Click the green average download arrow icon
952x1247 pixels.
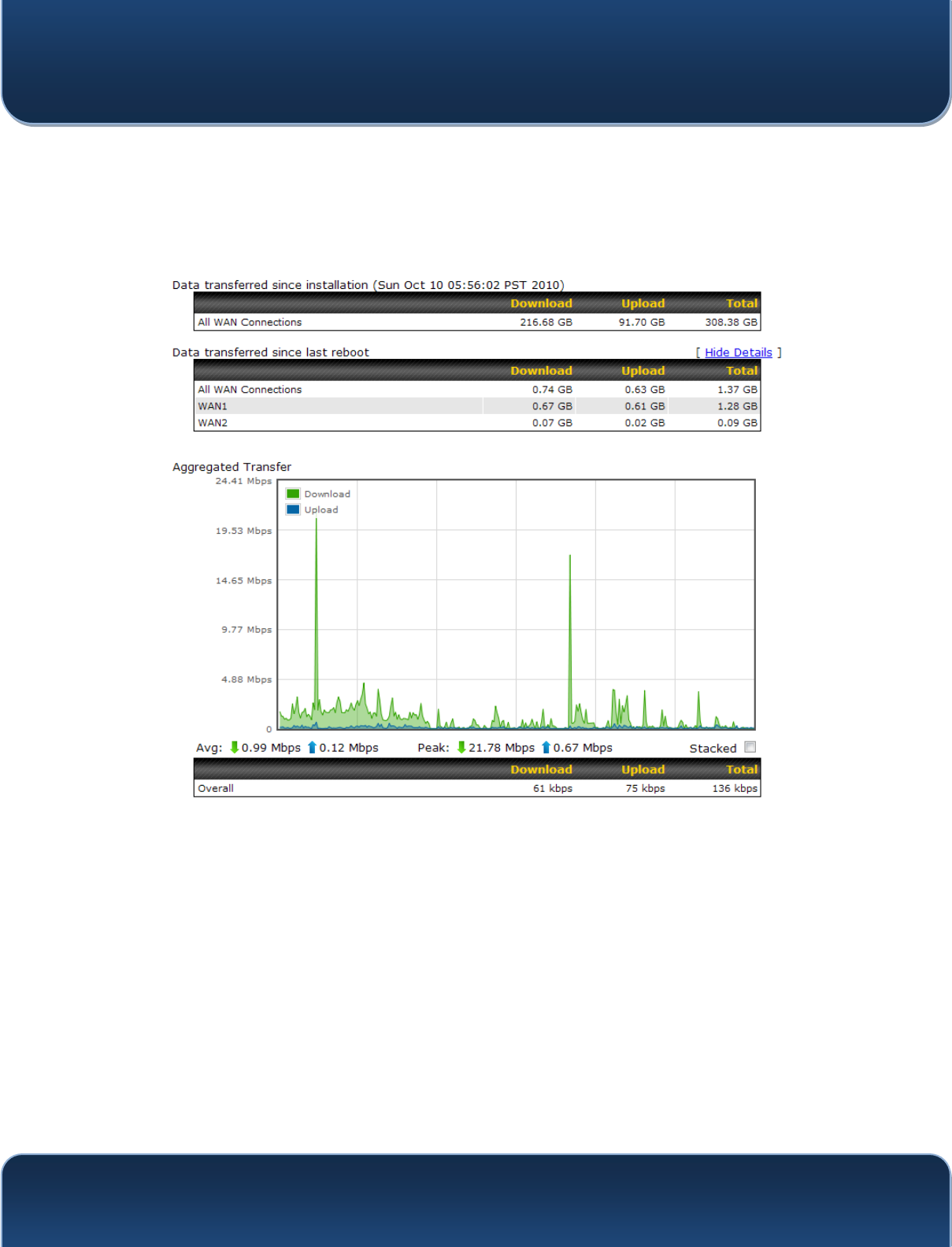point(234,747)
